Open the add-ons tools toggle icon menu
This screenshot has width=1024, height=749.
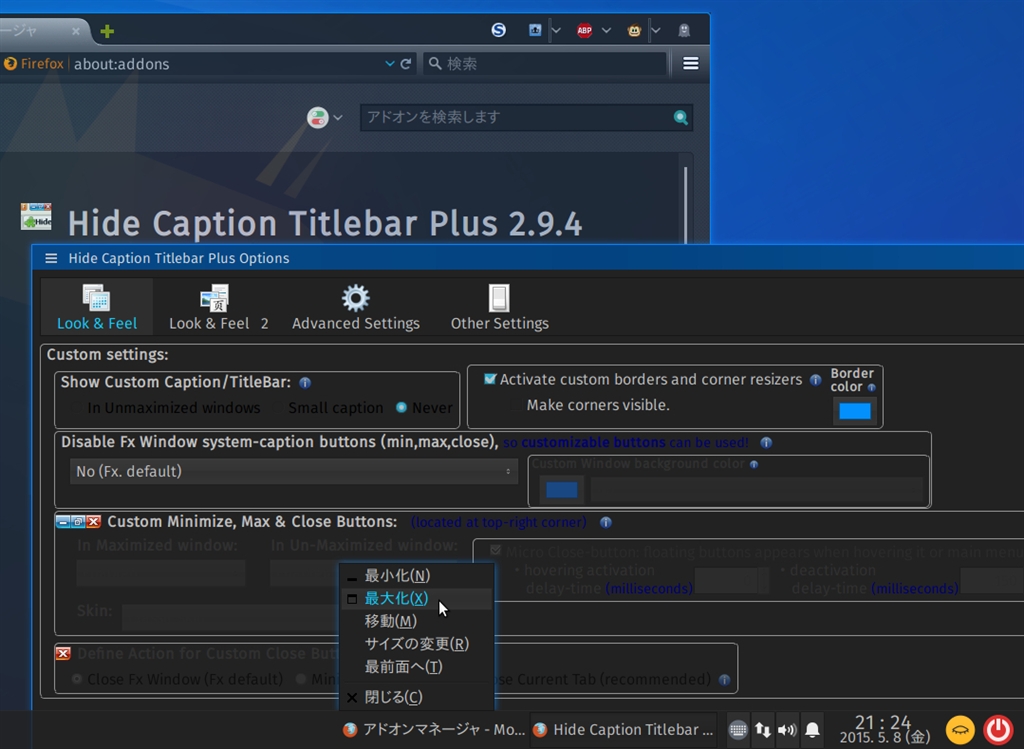[x=324, y=118]
